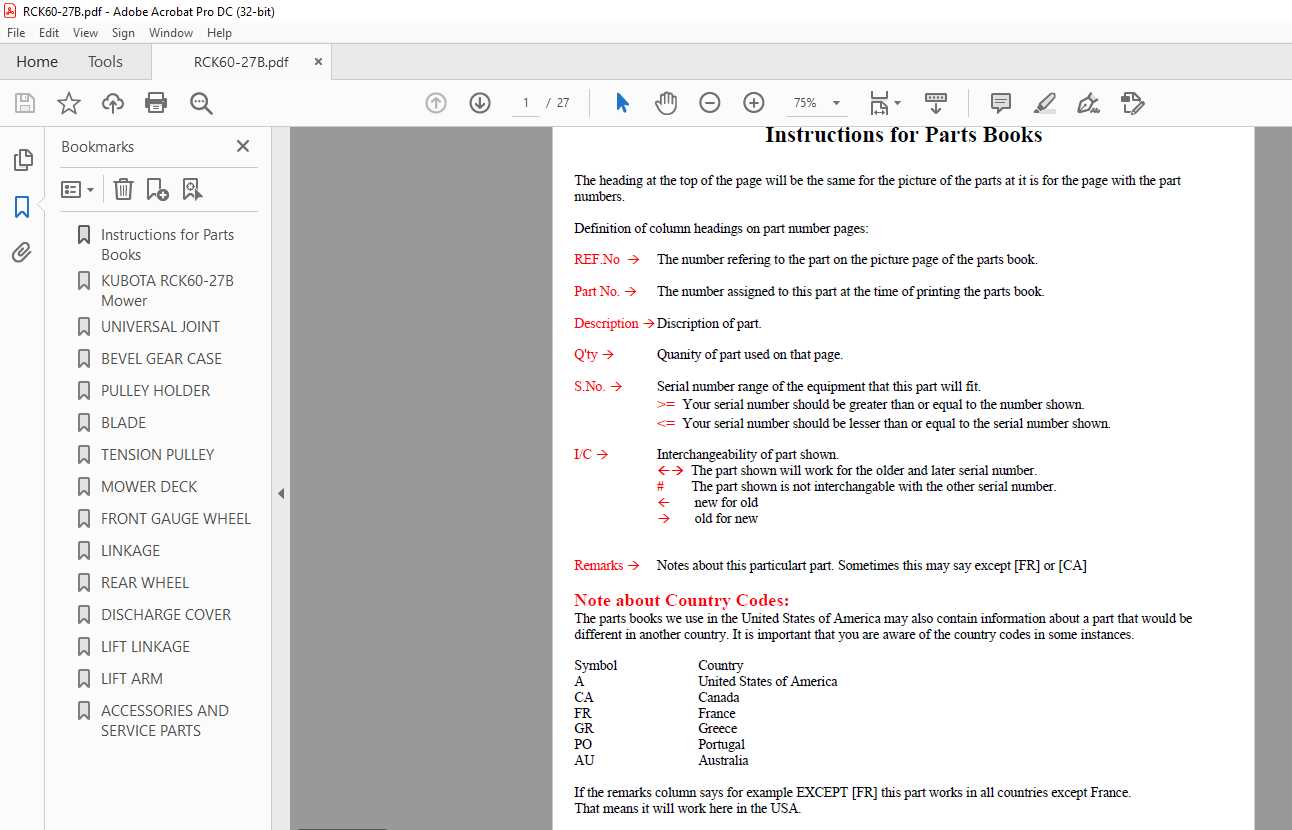This screenshot has height=830, width=1292.
Task: Click the horizontal scrollbar below the document
Action: coord(343,828)
